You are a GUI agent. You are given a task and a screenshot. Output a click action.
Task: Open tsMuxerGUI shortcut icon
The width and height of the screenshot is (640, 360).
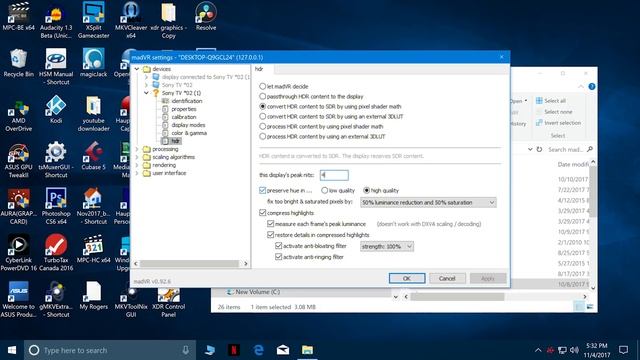coord(56,160)
